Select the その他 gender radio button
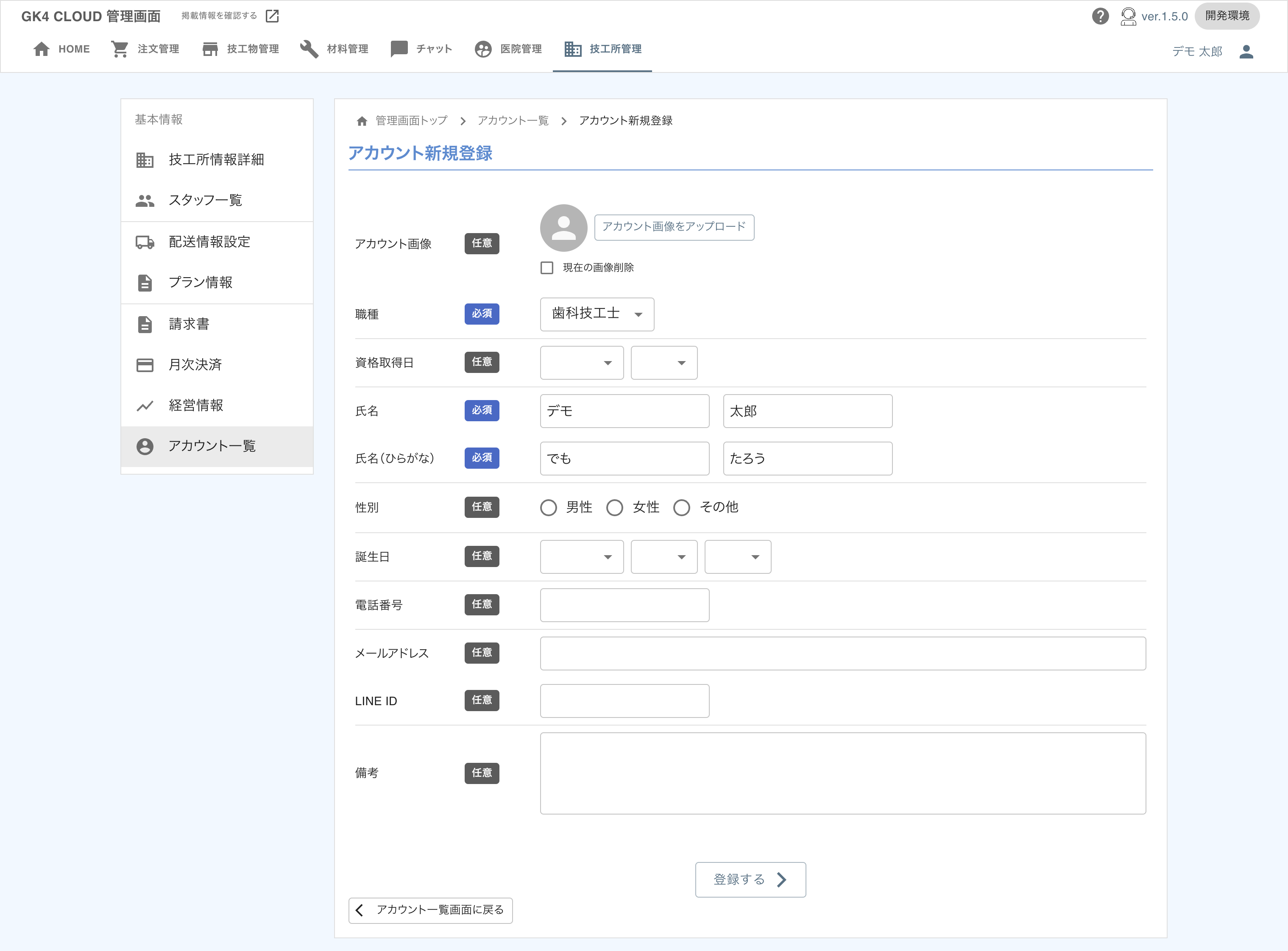Image resolution: width=1288 pixels, height=951 pixels. point(682,508)
